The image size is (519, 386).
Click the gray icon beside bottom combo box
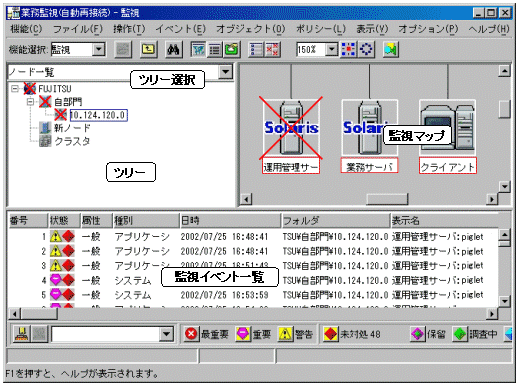[39, 334]
